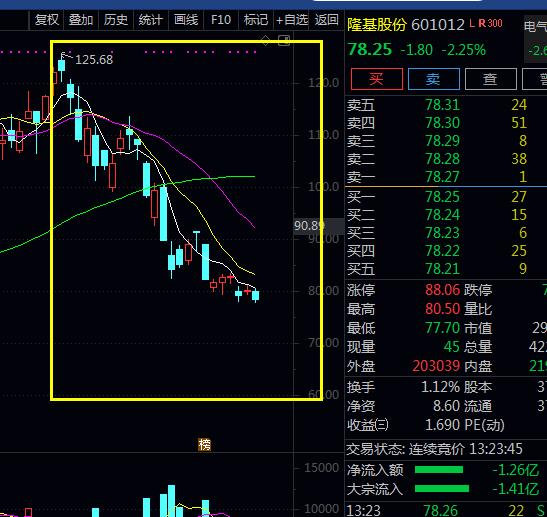Click the 市值 label
Screen dimensions: 547x517
click(478, 328)
